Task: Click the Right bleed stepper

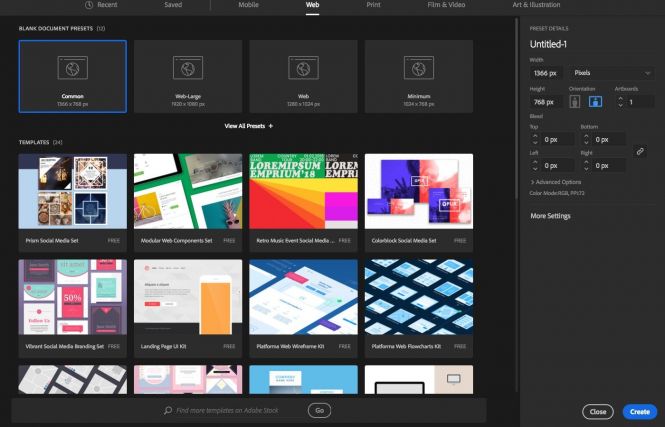Action: pos(586,165)
